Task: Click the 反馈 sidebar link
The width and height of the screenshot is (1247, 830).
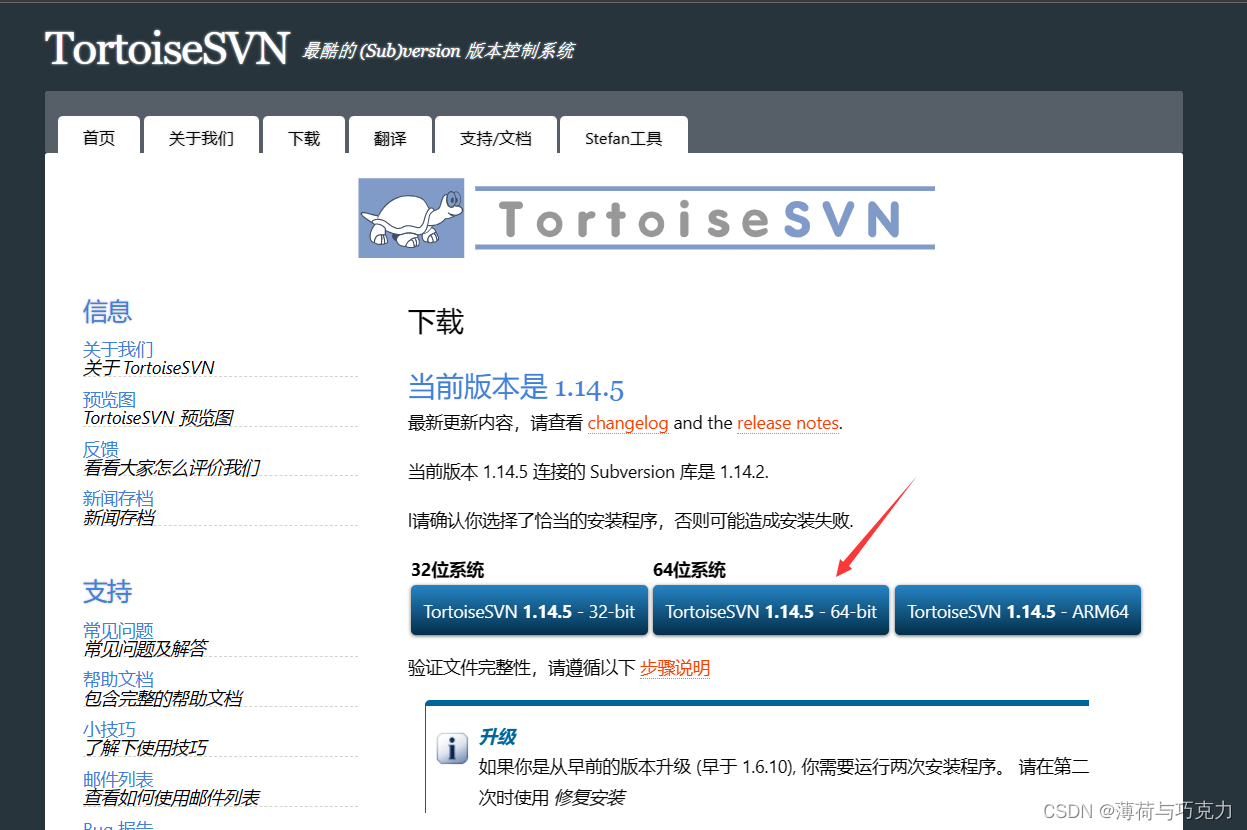Action: [x=101, y=449]
